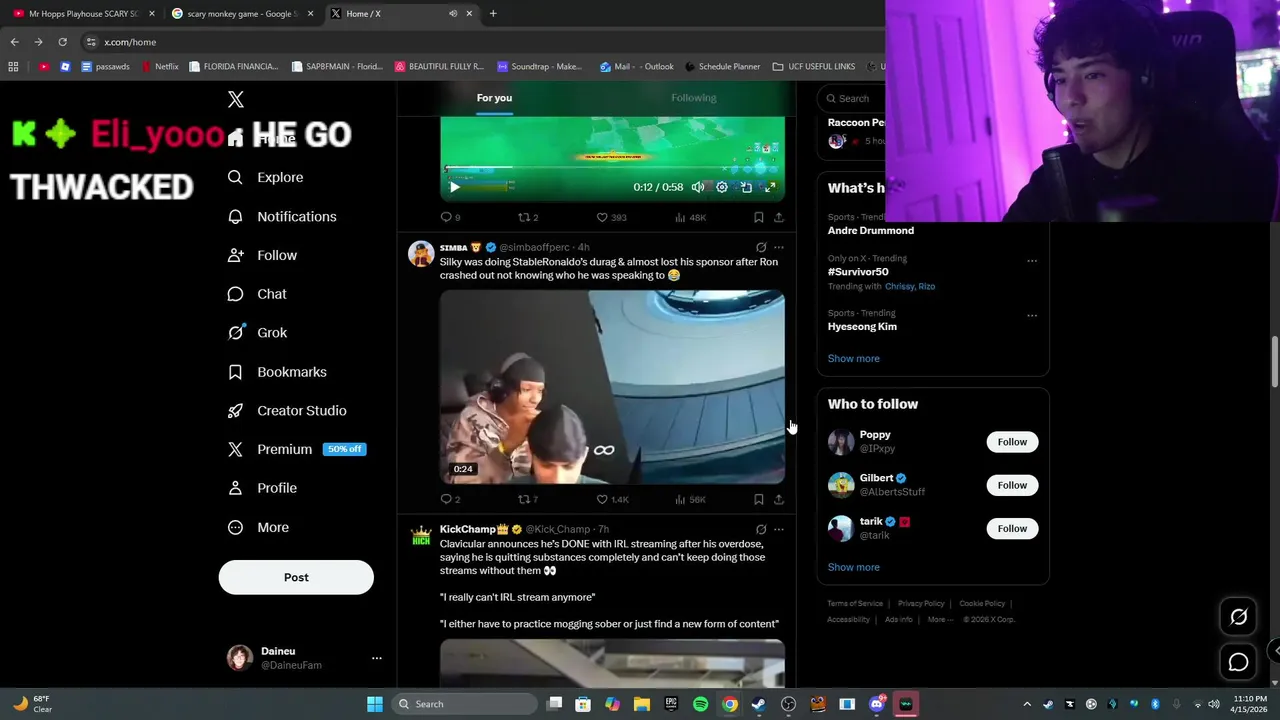Seek the top video progress bar
The image size is (1280, 720).
point(612,168)
